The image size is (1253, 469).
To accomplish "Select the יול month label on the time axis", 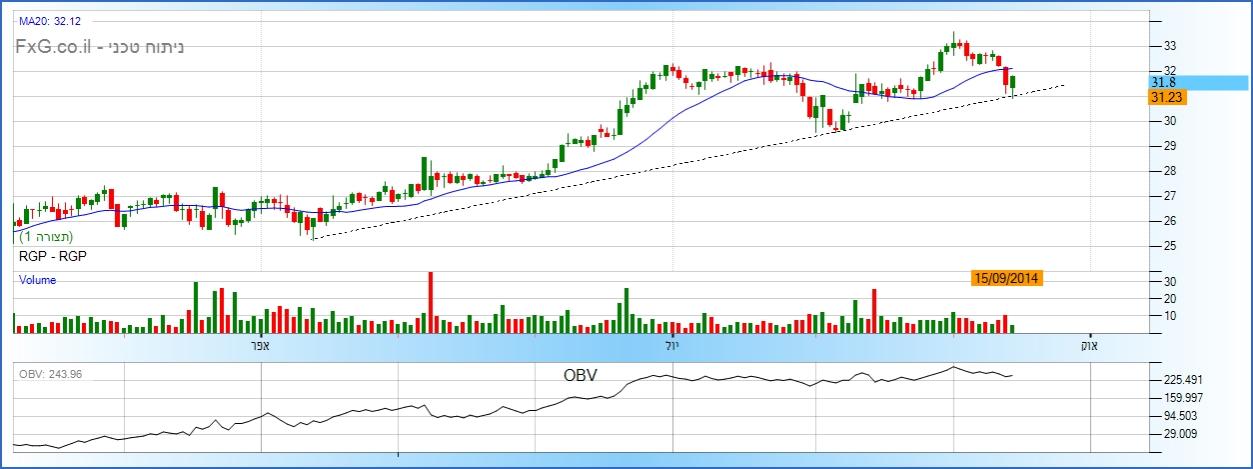I will click(671, 346).
